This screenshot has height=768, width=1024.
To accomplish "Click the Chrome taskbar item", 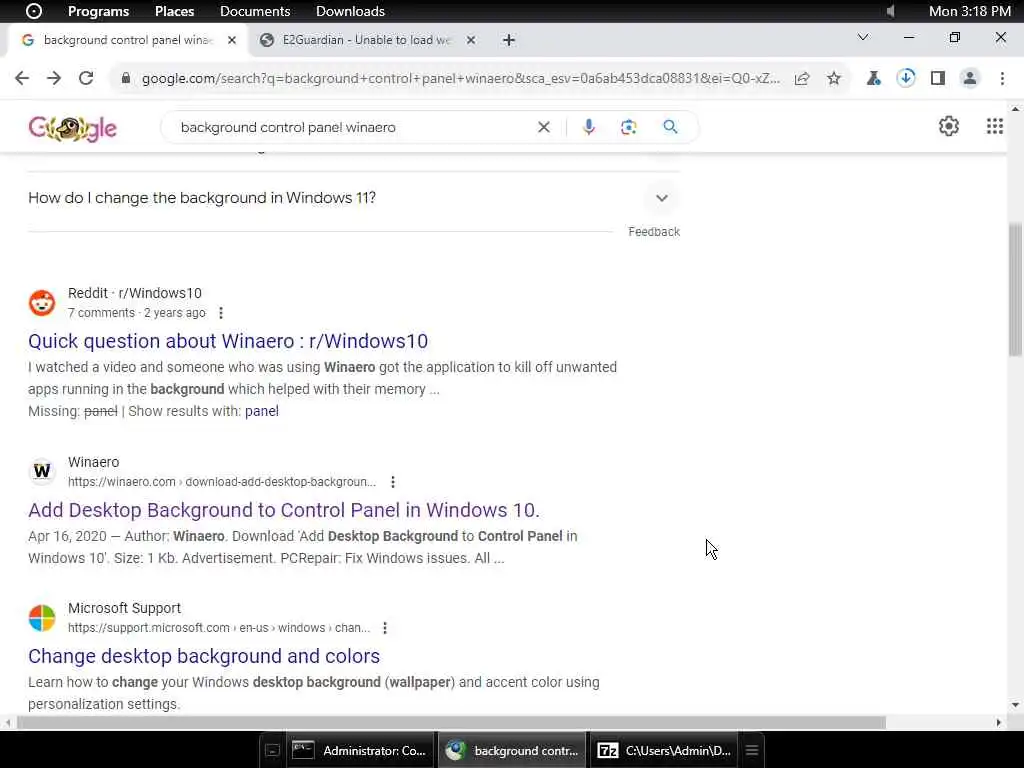I will (512, 750).
